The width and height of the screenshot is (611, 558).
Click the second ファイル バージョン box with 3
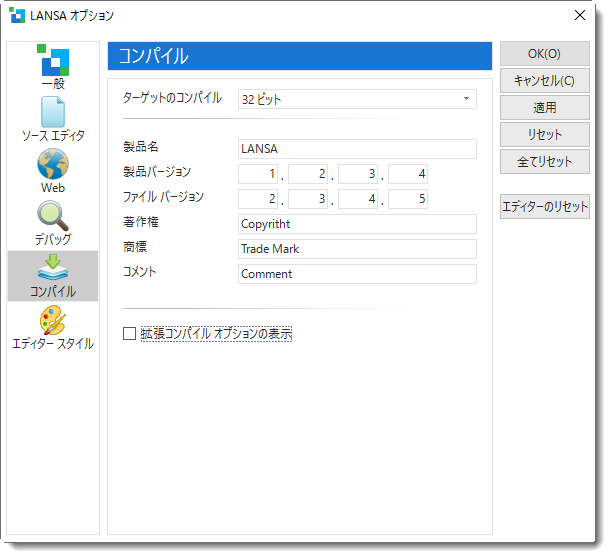(308, 199)
